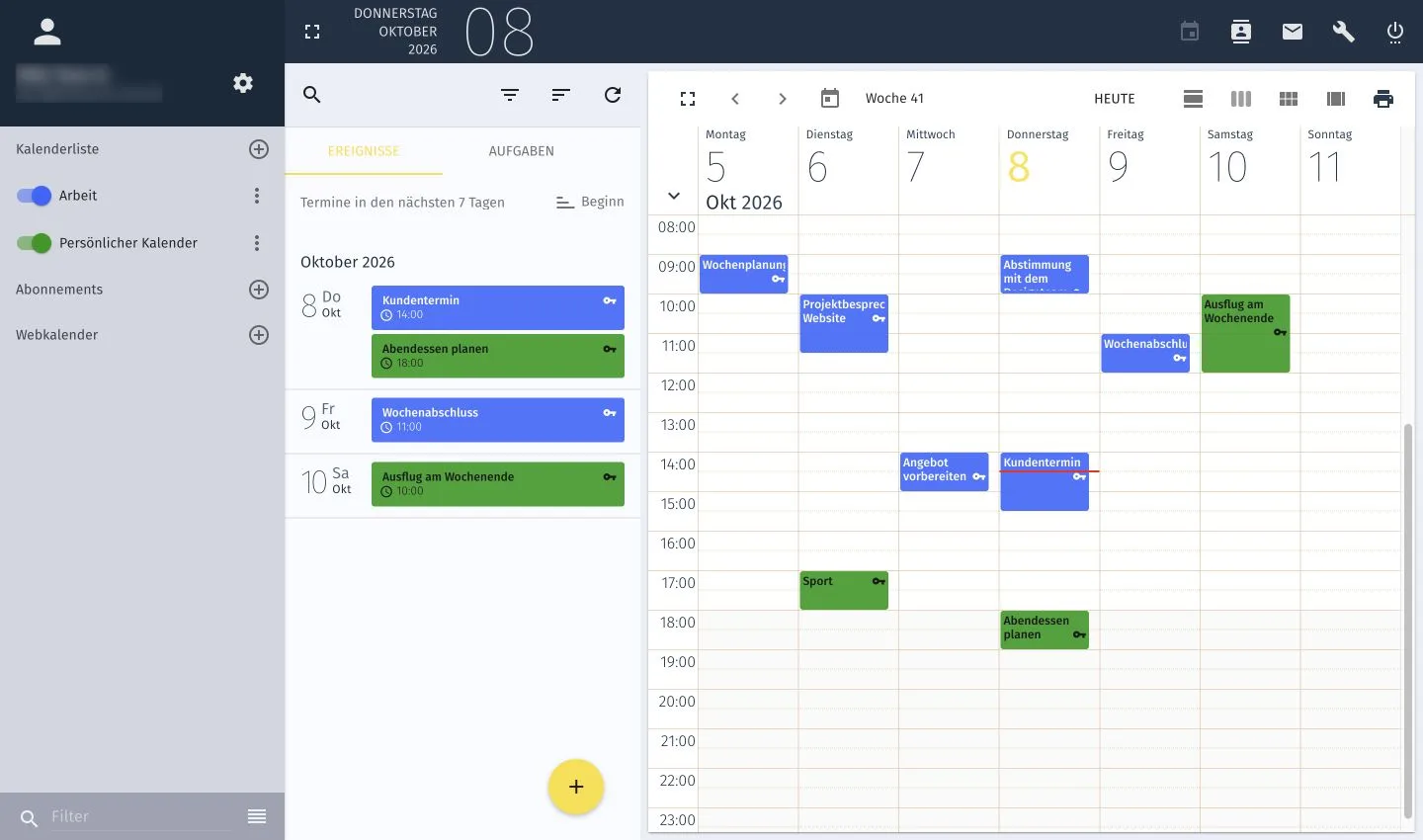The width and height of the screenshot is (1423, 840).
Task: Toggle the filter list options icon
Action: 257,816
